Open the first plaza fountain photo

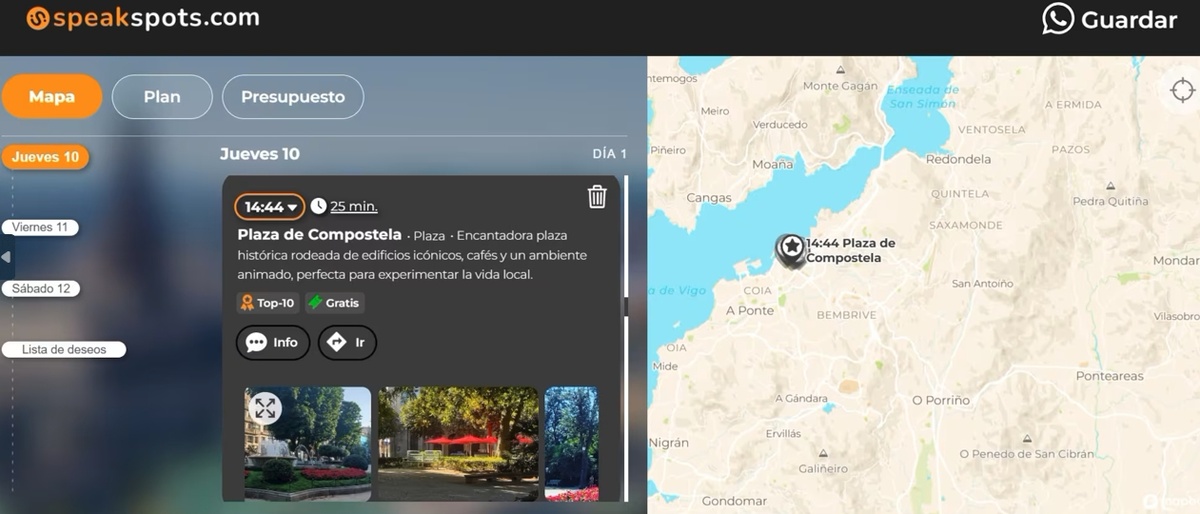pyautogui.click(x=308, y=444)
